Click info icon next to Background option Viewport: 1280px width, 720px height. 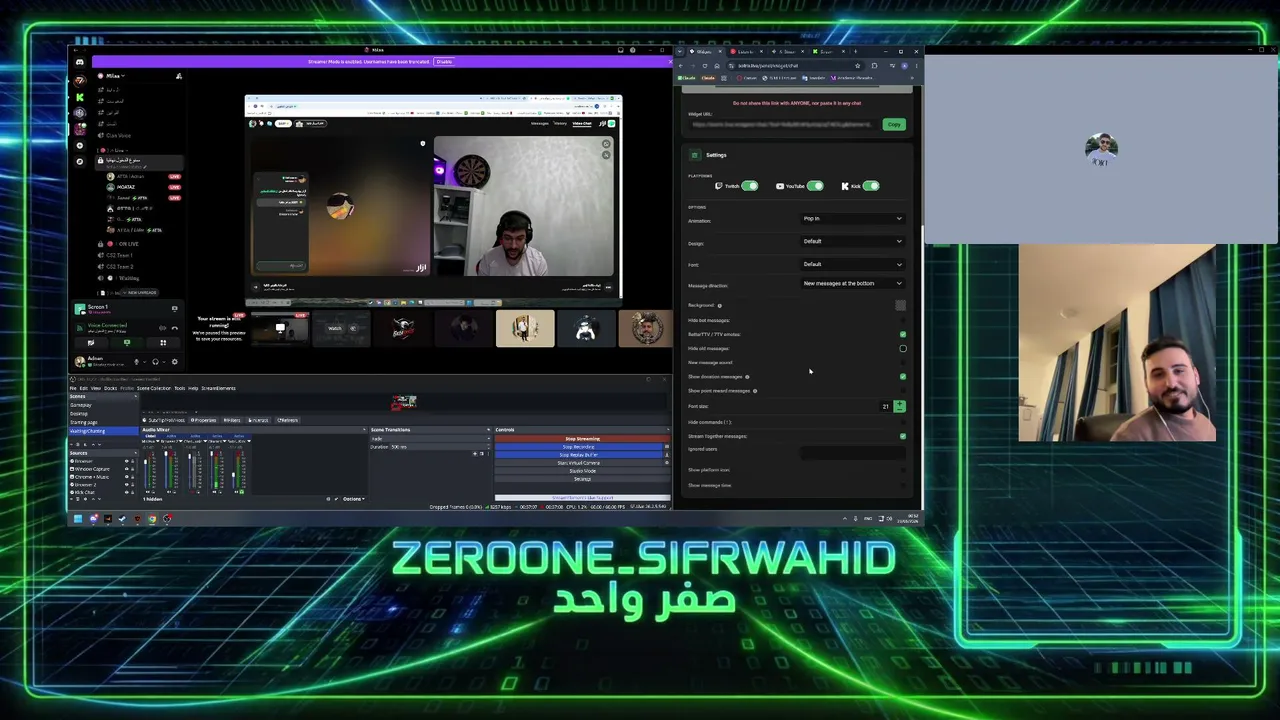[x=720, y=306]
